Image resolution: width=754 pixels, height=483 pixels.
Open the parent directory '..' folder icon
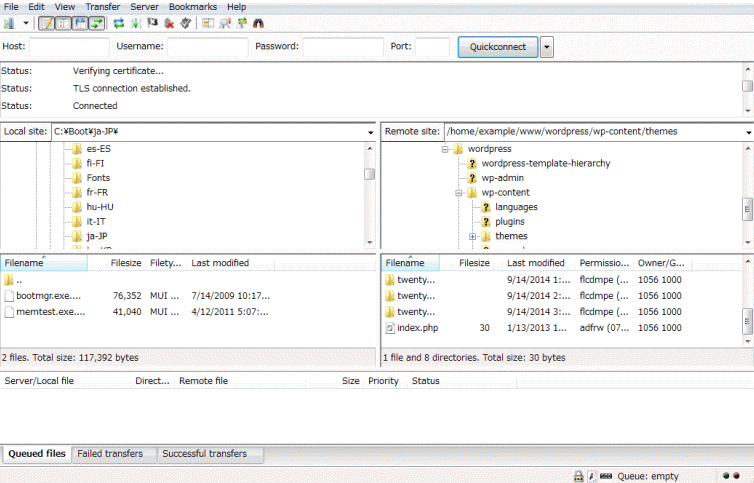click(9, 280)
